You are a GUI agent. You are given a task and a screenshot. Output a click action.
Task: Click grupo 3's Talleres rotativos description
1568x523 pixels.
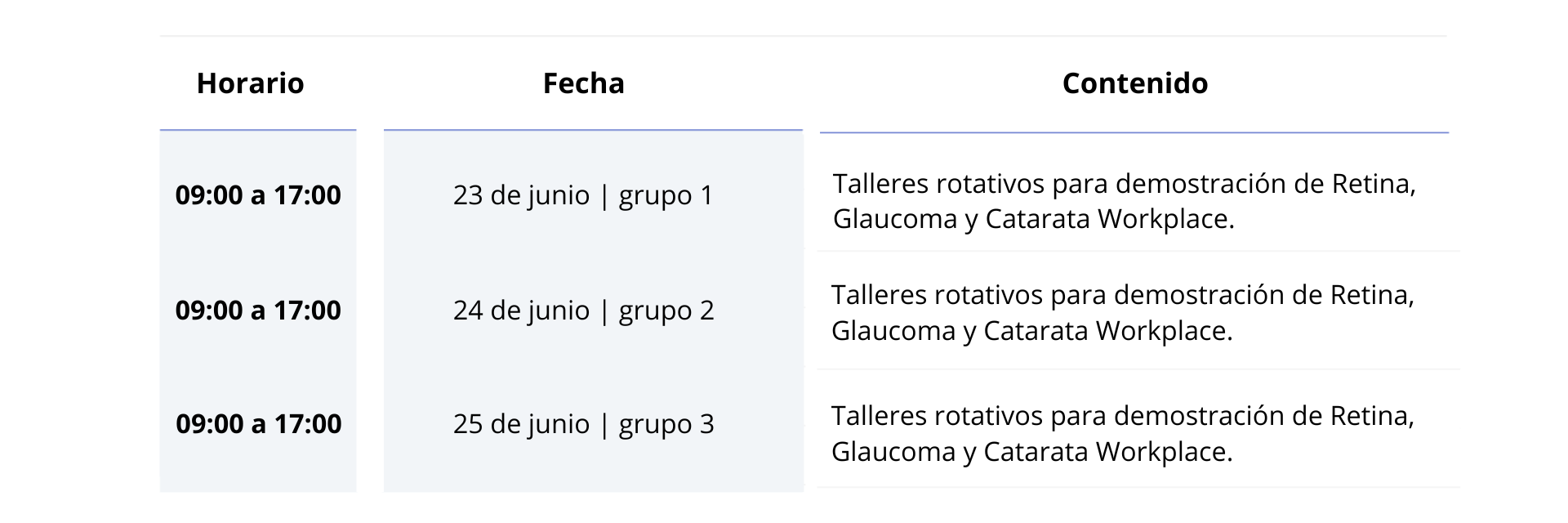click(x=1123, y=434)
